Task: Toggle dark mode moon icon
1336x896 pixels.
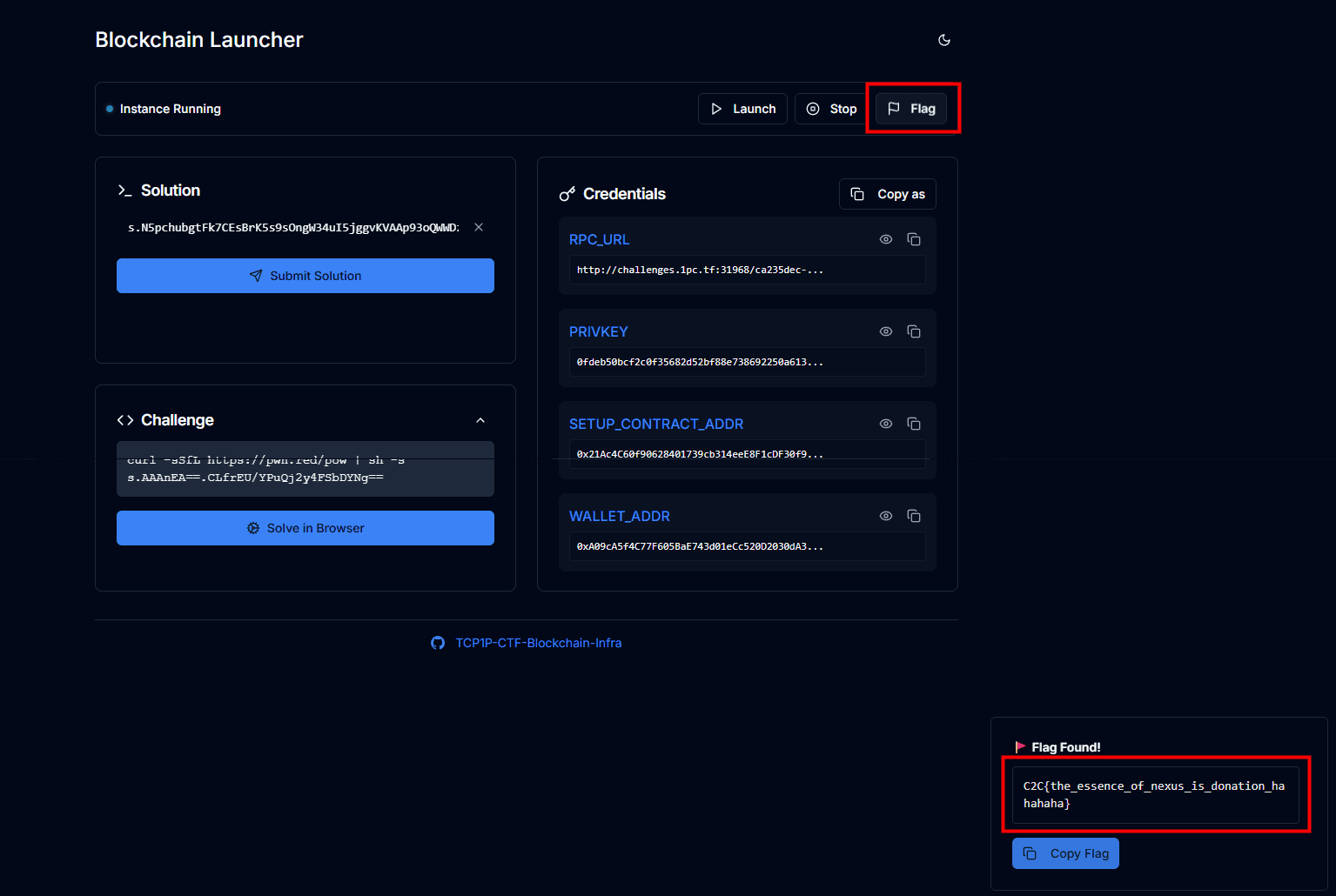Action: tap(943, 40)
